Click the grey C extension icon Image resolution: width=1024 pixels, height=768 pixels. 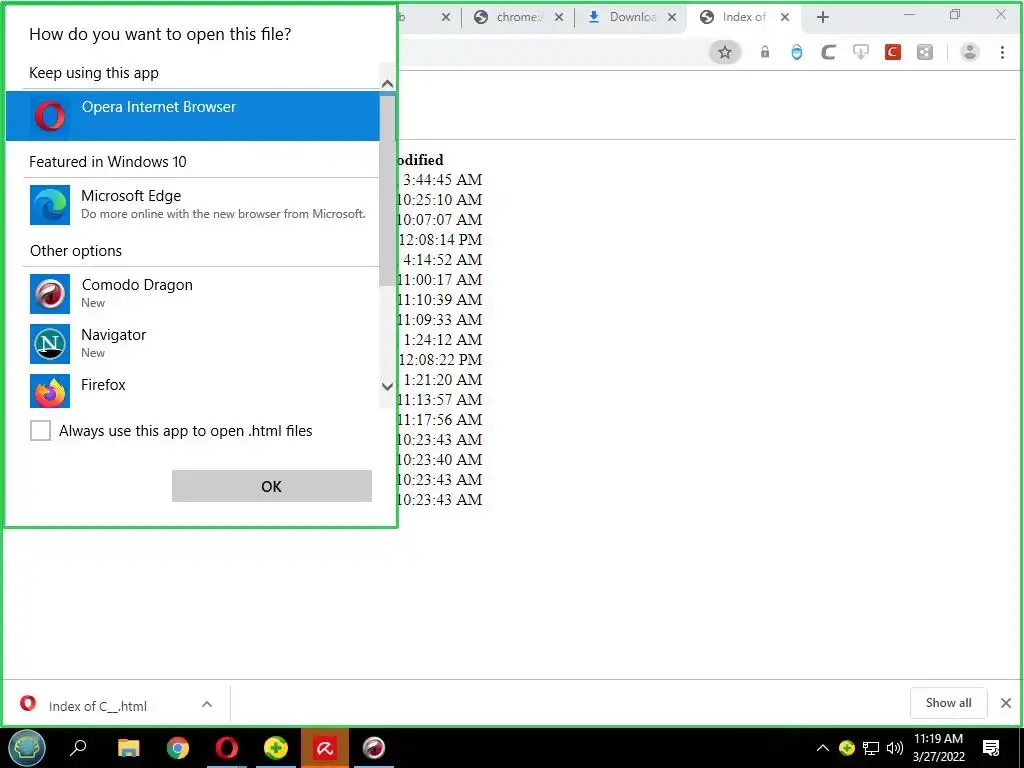click(828, 52)
